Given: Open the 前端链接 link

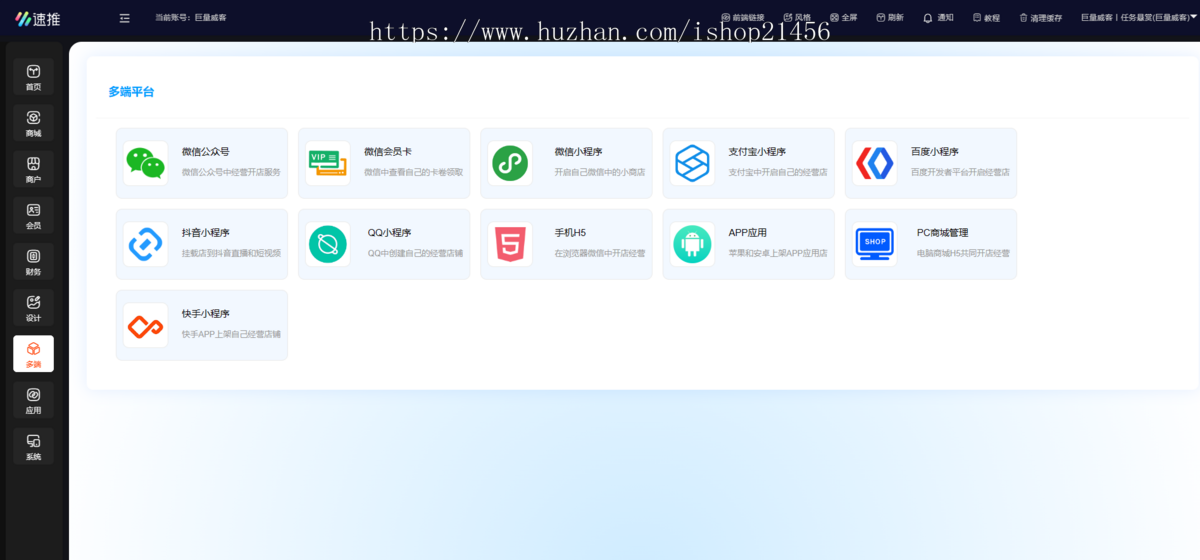Looking at the screenshot, I should (742, 17).
